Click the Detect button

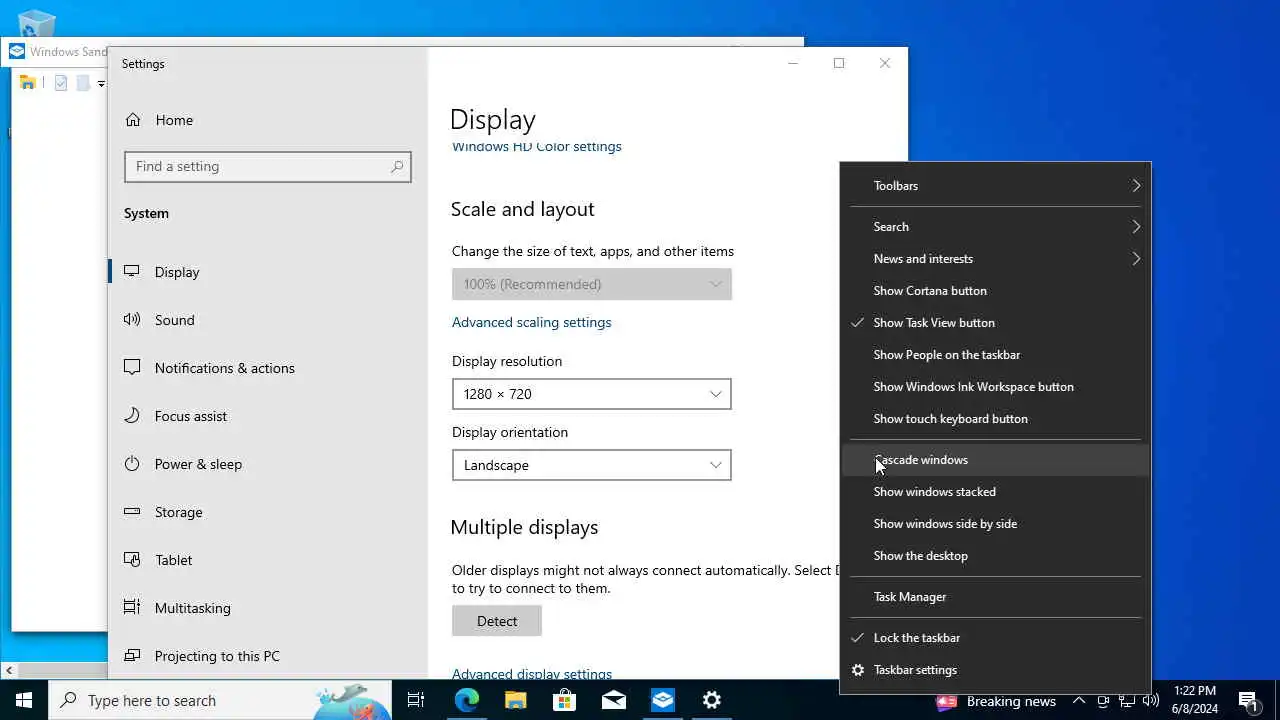pyautogui.click(x=497, y=621)
